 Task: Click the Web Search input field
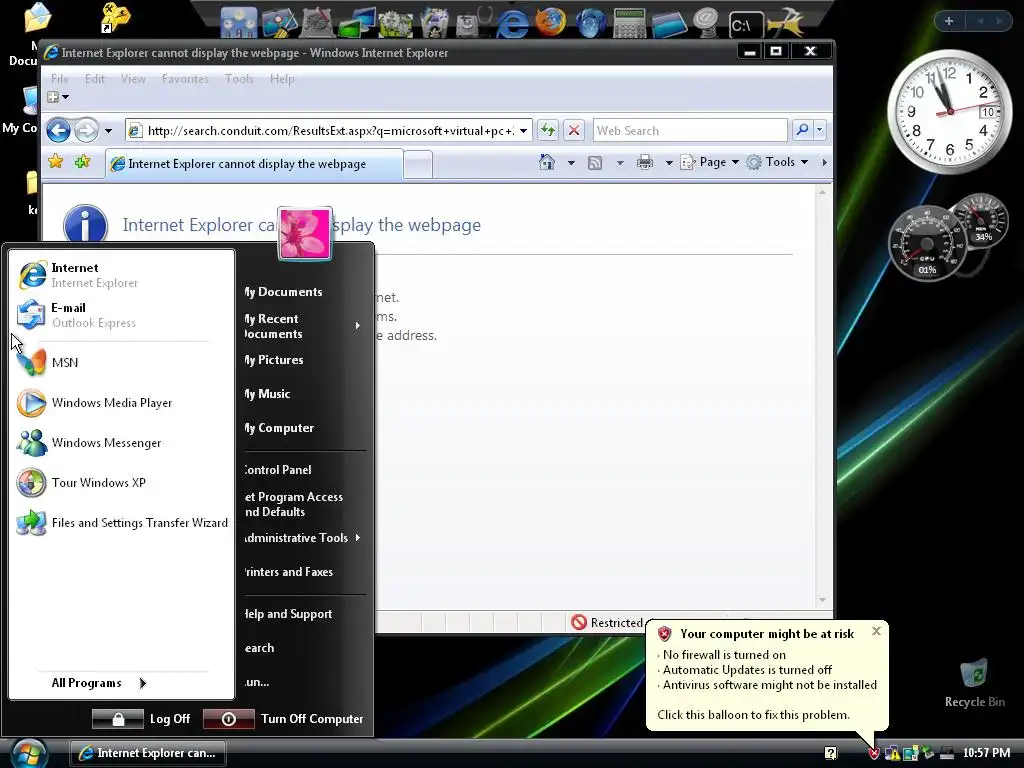690,131
